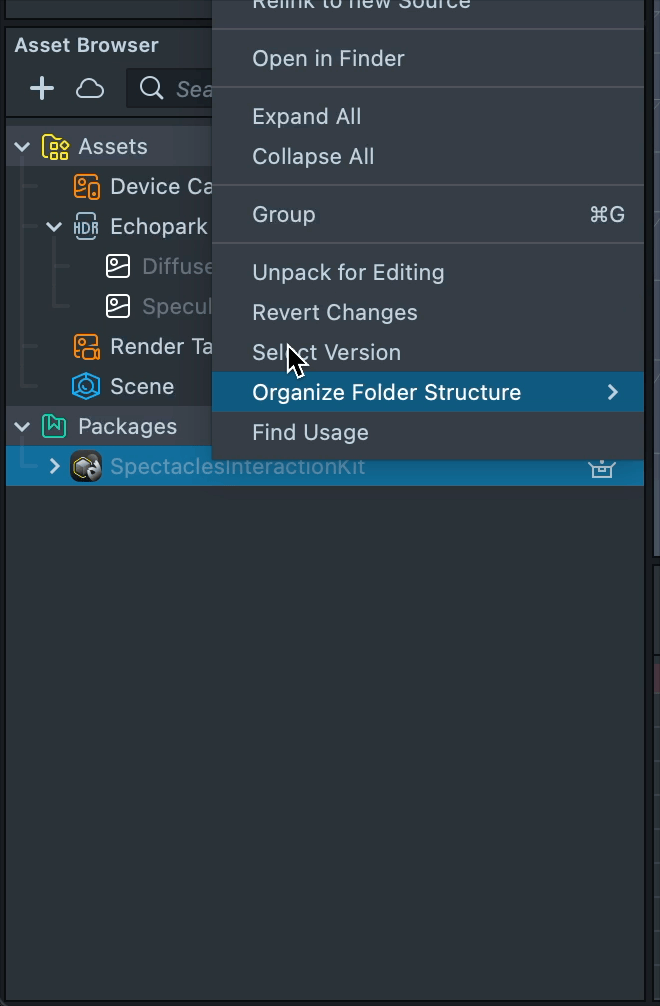Collapse the Assets folder chevron

tap(22, 147)
